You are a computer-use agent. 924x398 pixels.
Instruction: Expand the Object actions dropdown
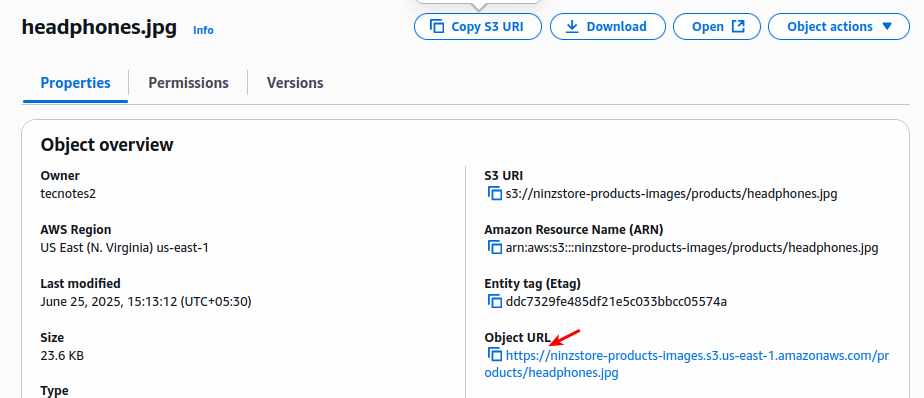coord(839,27)
